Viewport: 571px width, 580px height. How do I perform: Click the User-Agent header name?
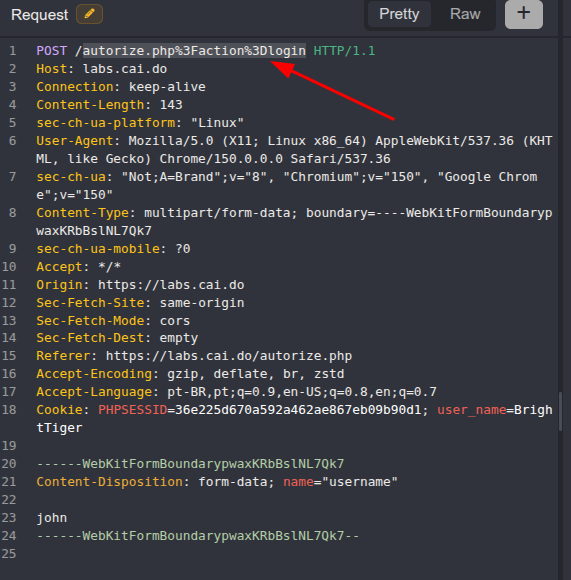point(75,141)
